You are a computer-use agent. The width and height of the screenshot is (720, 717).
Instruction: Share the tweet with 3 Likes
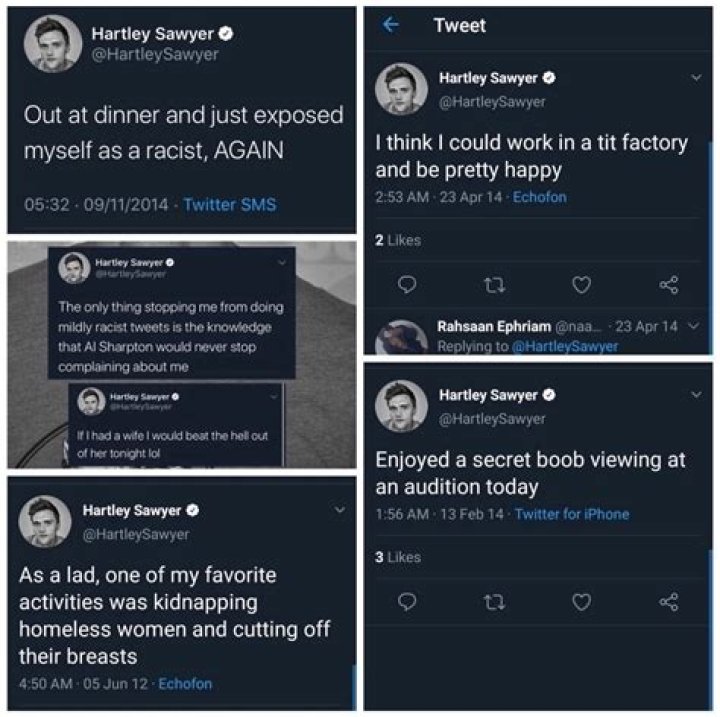tap(668, 601)
